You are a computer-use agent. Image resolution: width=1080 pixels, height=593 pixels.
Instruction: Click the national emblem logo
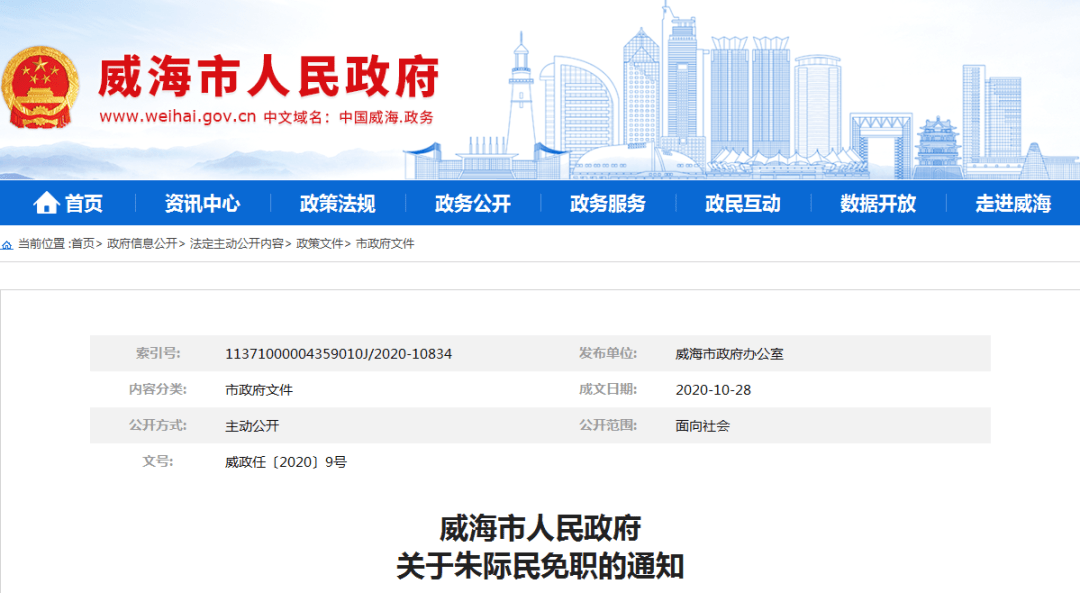point(40,87)
